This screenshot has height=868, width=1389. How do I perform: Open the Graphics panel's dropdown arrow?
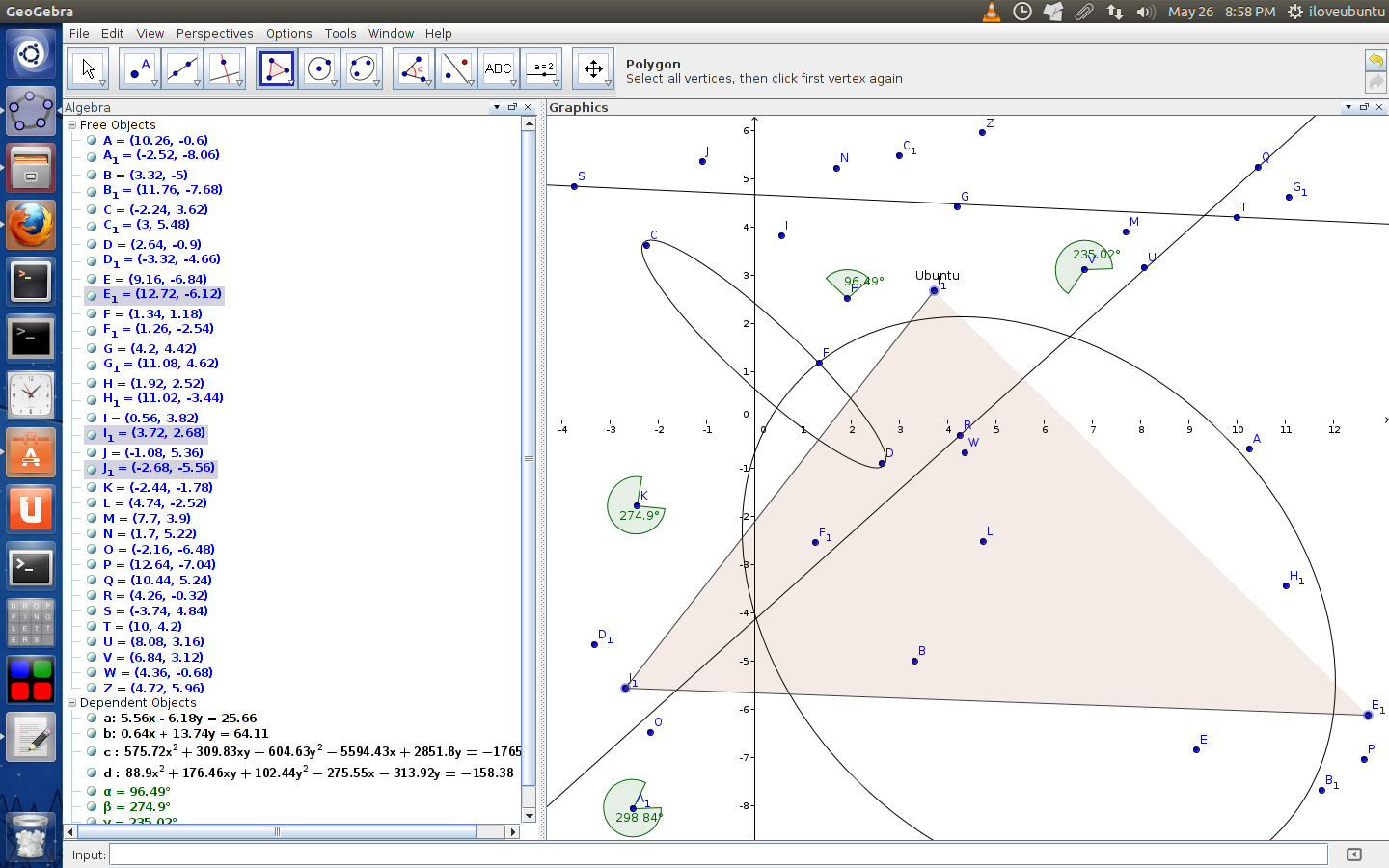pyautogui.click(x=1348, y=107)
